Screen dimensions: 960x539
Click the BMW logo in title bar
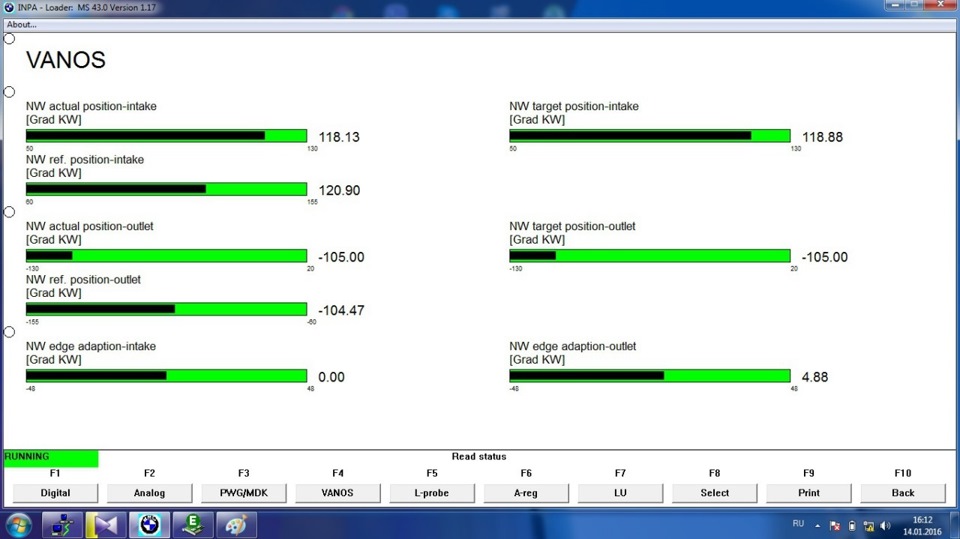(9, 7)
